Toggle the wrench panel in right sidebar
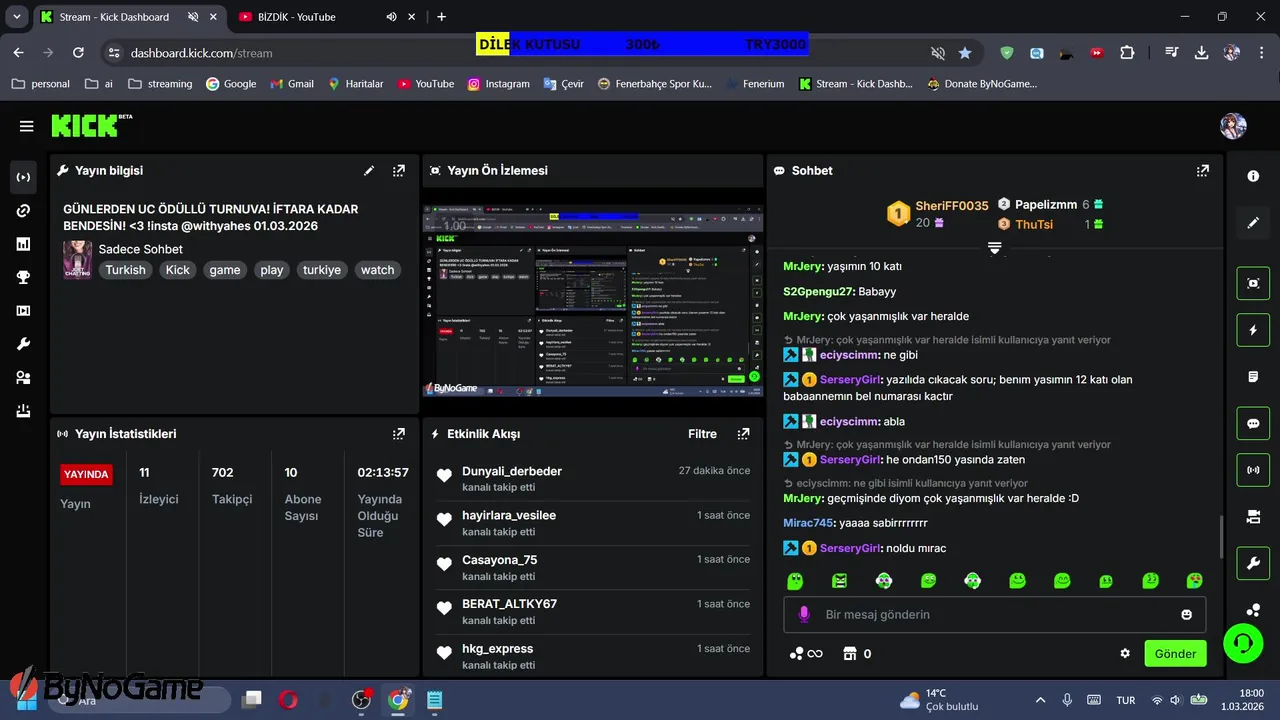Screen dimensions: 1280x720 click(x=1253, y=564)
